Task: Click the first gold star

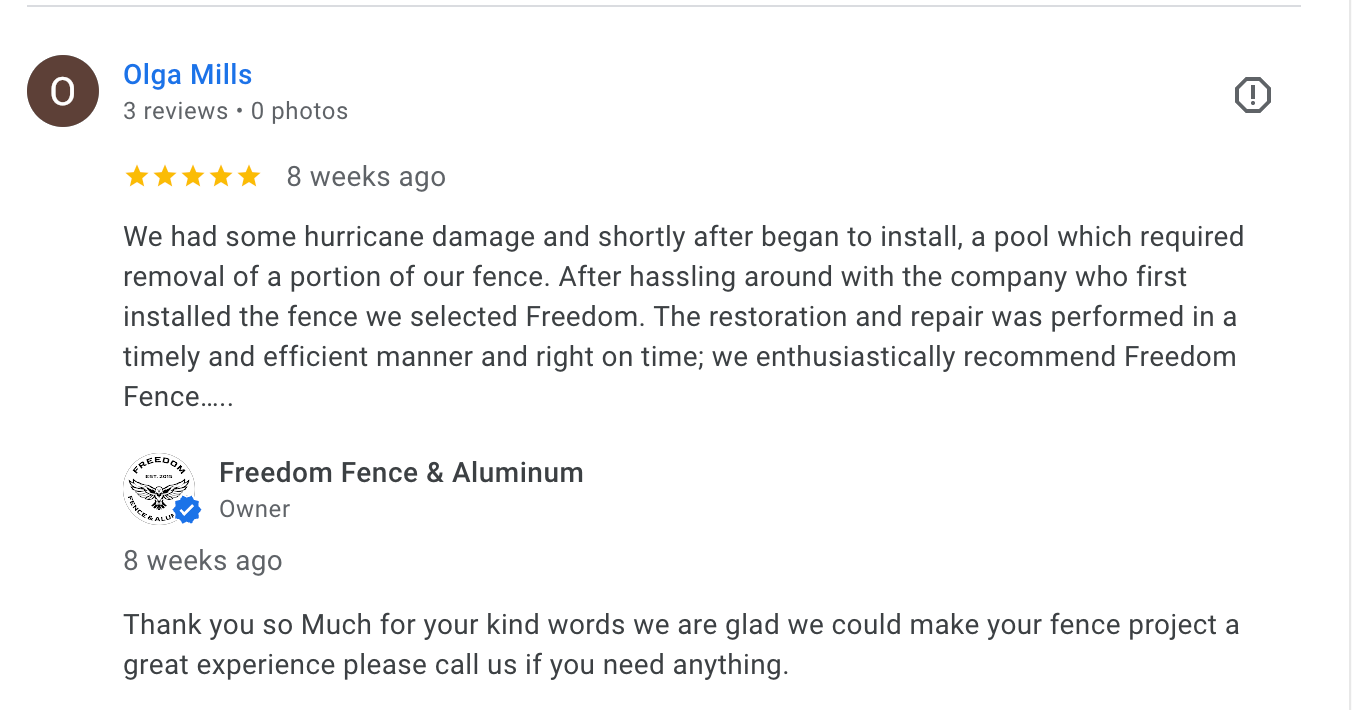Action: (x=136, y=177)
